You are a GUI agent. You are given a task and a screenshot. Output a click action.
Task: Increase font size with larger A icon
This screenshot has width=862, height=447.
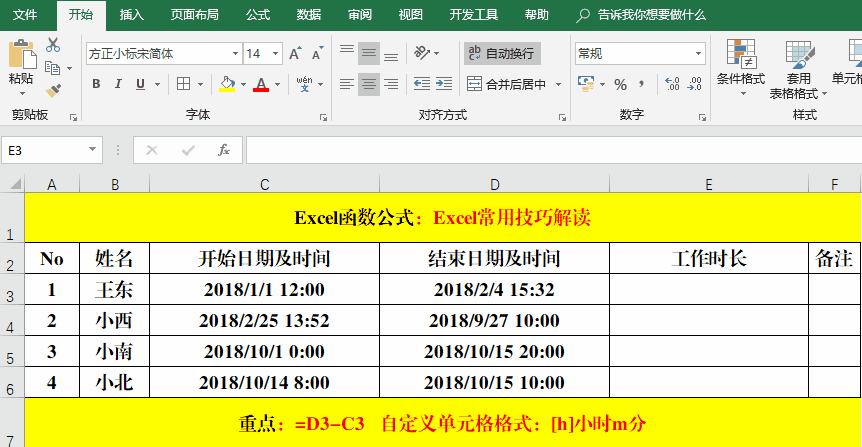[x=295, y=53]
